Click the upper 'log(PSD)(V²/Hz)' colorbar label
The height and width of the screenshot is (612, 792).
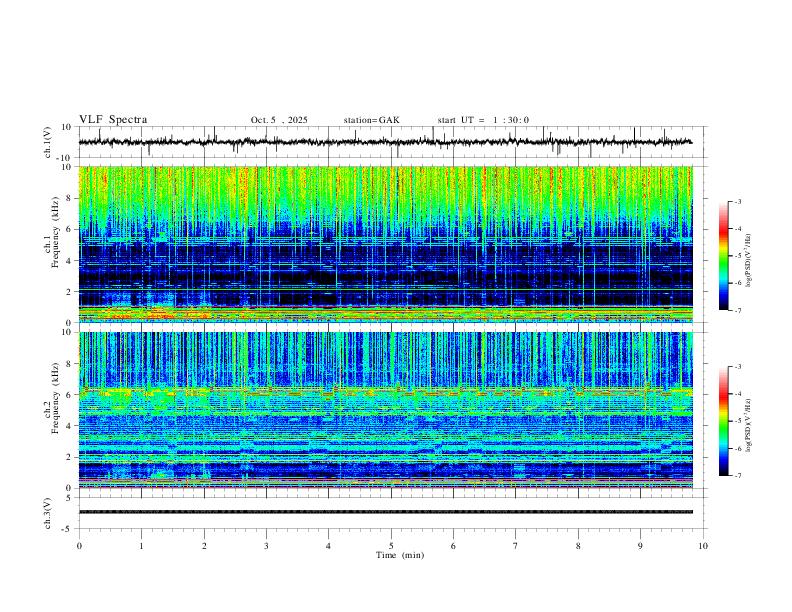(749, 261)
